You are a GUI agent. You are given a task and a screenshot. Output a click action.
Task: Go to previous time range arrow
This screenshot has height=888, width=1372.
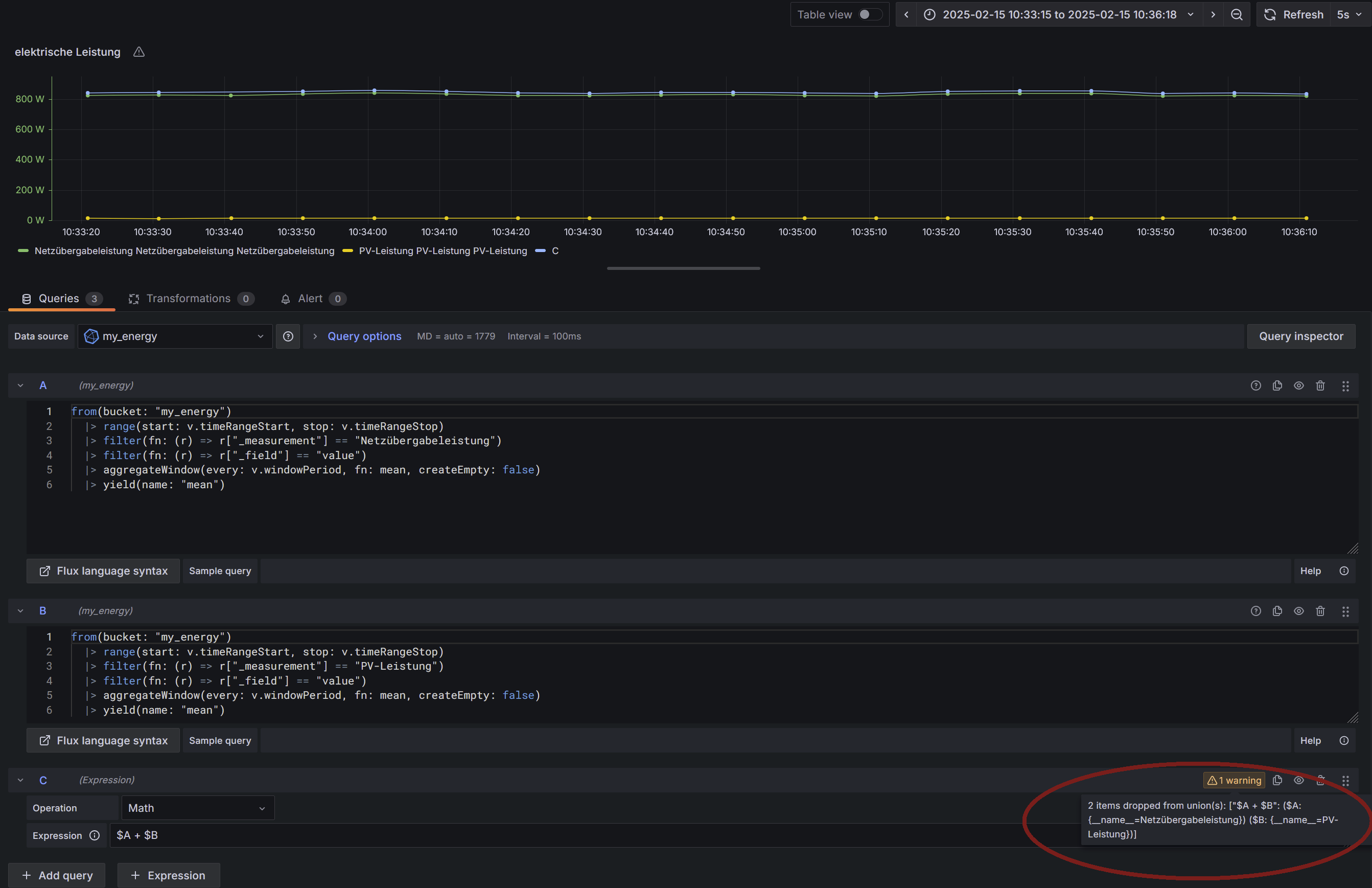coord(906,15)
